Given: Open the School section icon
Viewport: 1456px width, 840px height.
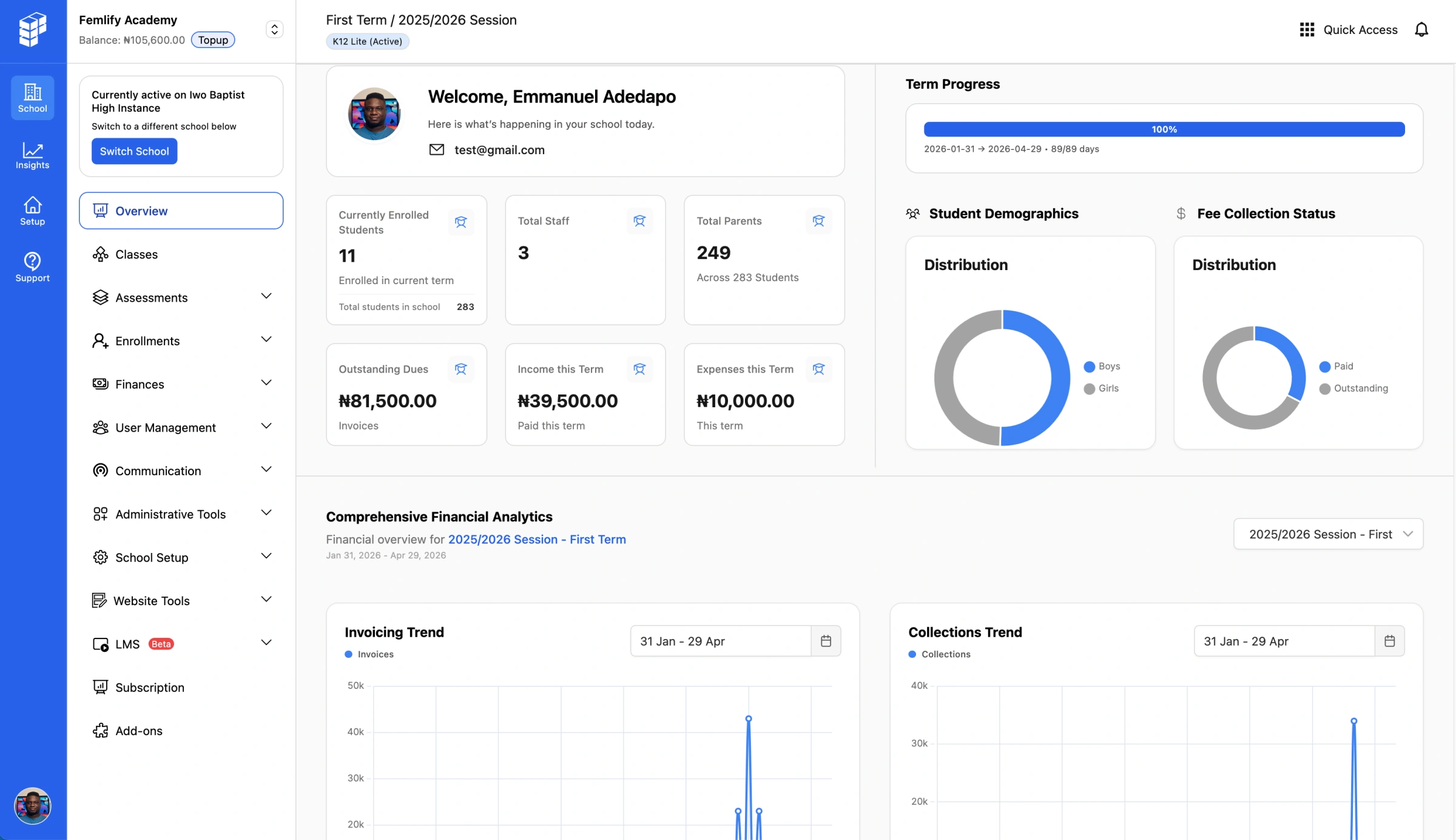Looking at the screenshot, I should (33, 98).
